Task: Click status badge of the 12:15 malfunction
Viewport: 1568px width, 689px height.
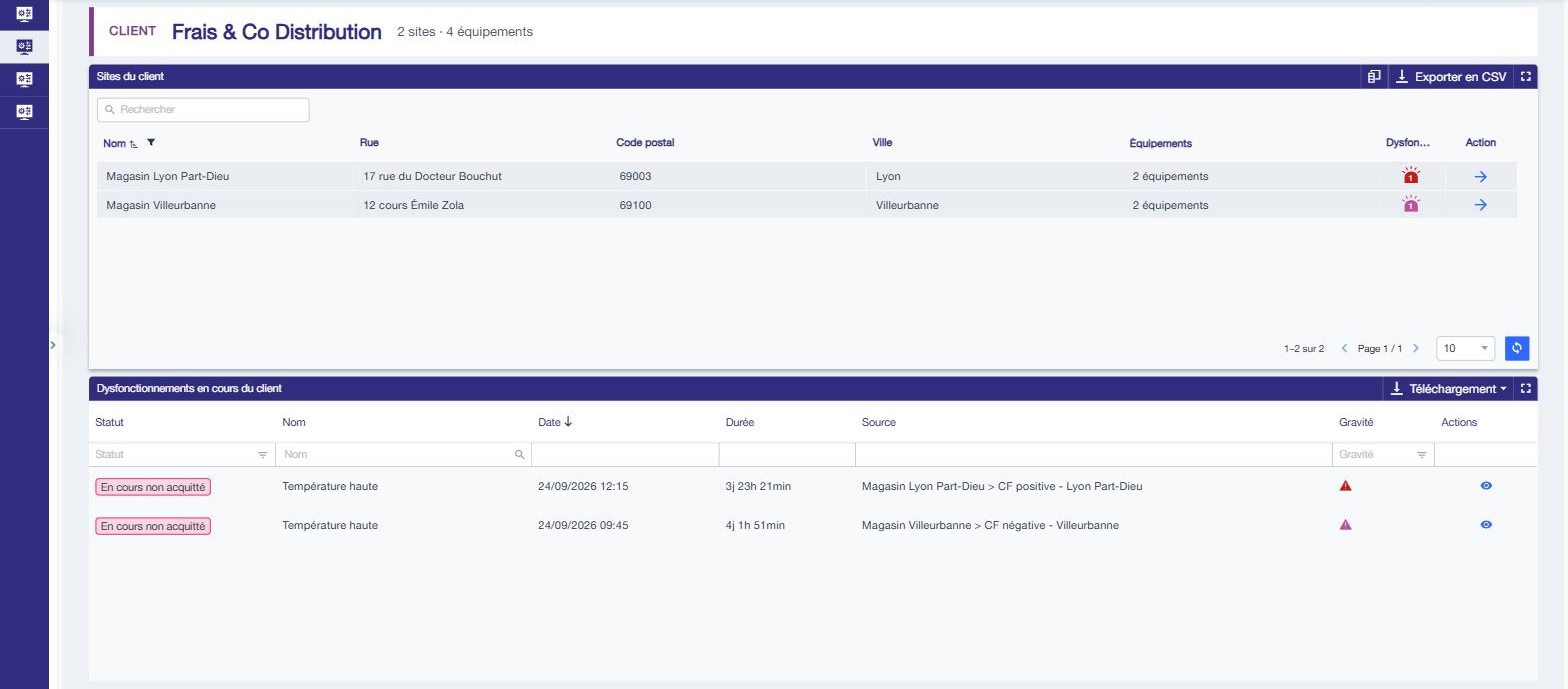Action: click(x=153, y=487)
